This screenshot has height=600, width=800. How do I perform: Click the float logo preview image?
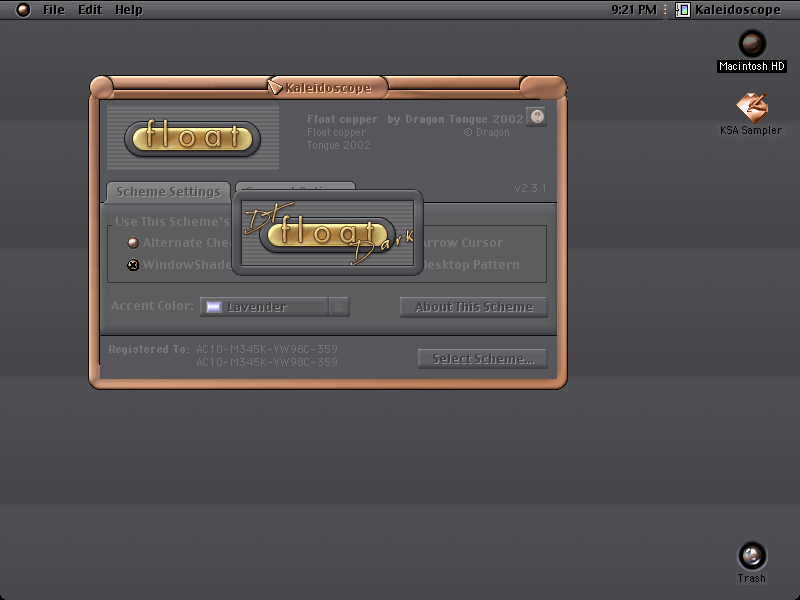click(x=193, y=138)
